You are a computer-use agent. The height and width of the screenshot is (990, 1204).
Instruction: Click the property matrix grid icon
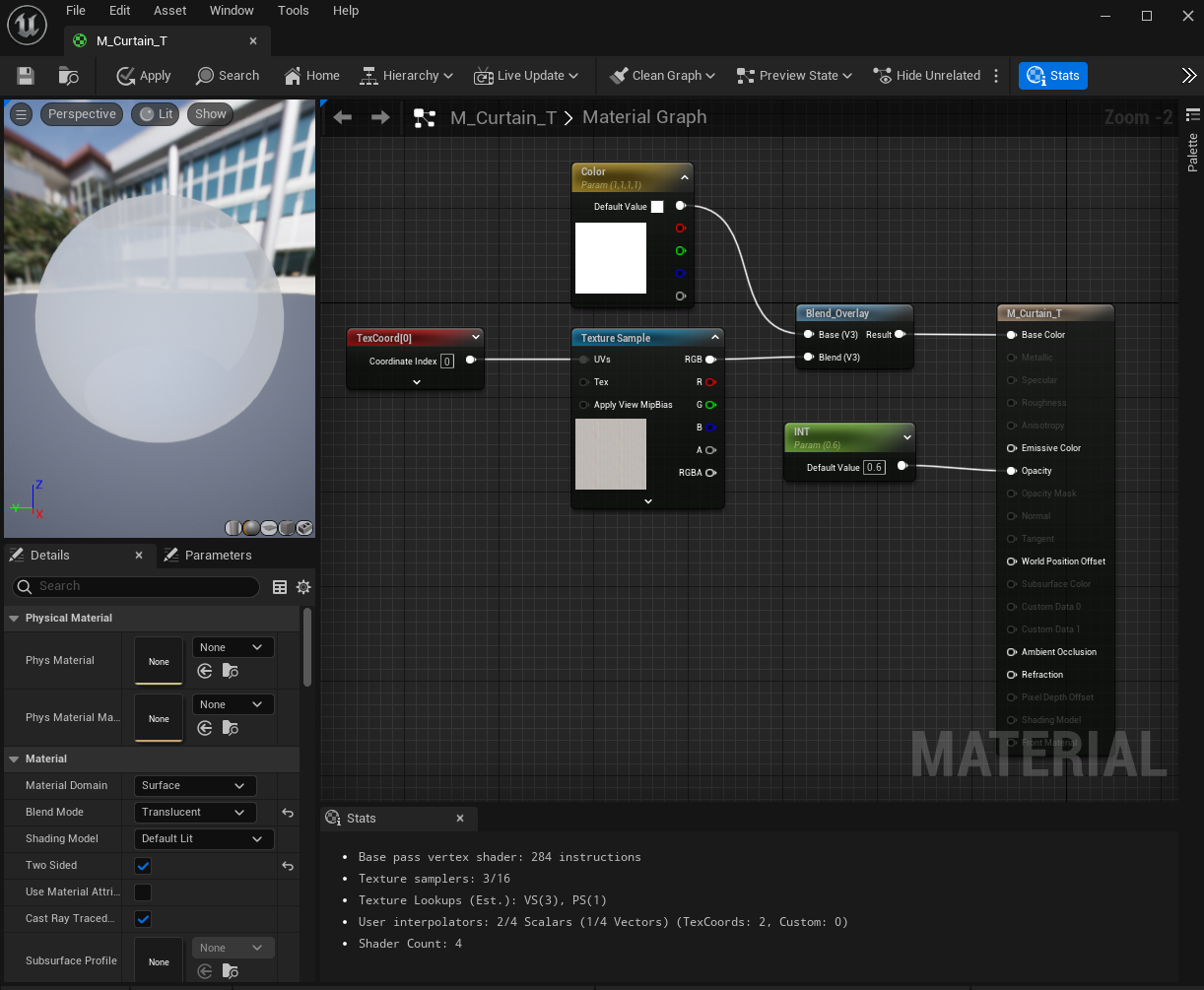click(x=280, y=587)
